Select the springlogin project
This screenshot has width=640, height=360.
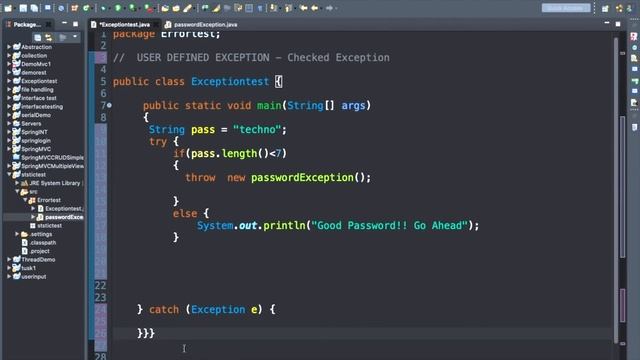(36, 140)
